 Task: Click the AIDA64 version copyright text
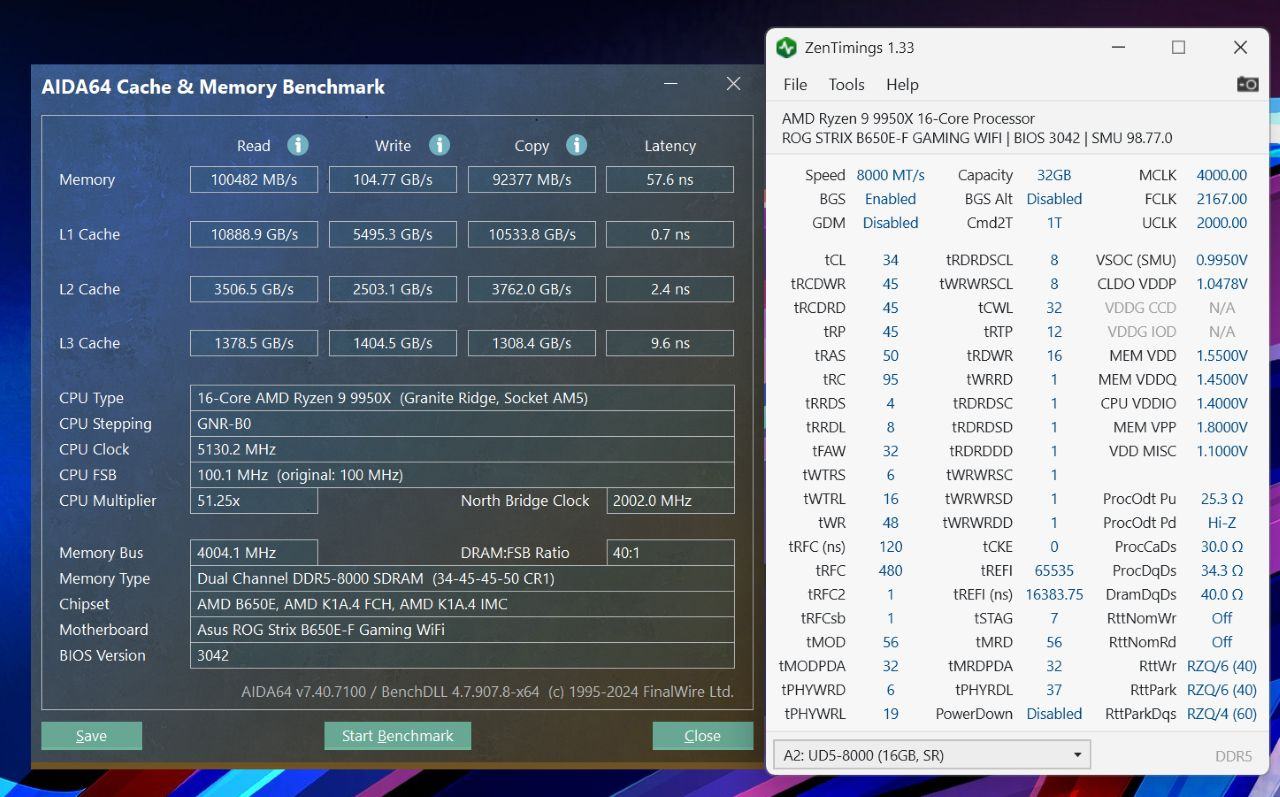[x=487, y=692]
